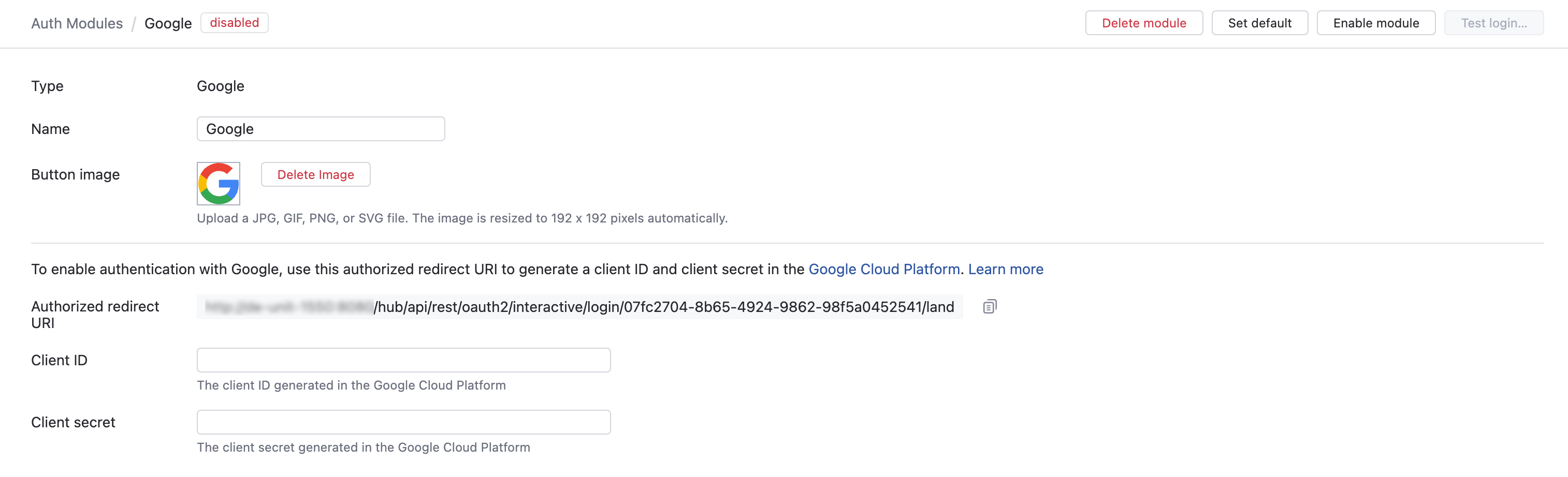Remove the button image with Delete Image
The width and height of the screenshot is (1568, 477).
point(315,175)
